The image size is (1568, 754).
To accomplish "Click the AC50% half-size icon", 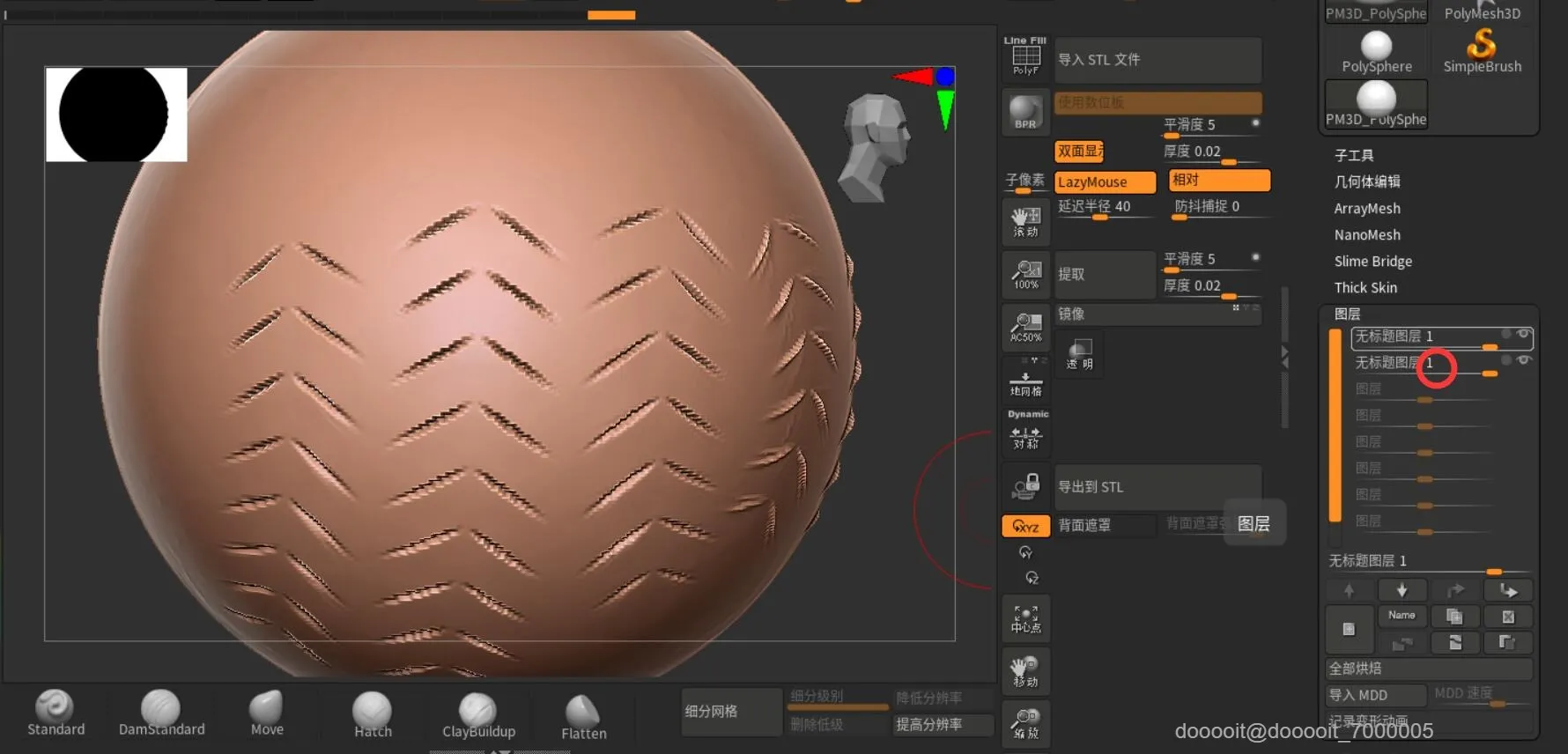I will 1025,327.
